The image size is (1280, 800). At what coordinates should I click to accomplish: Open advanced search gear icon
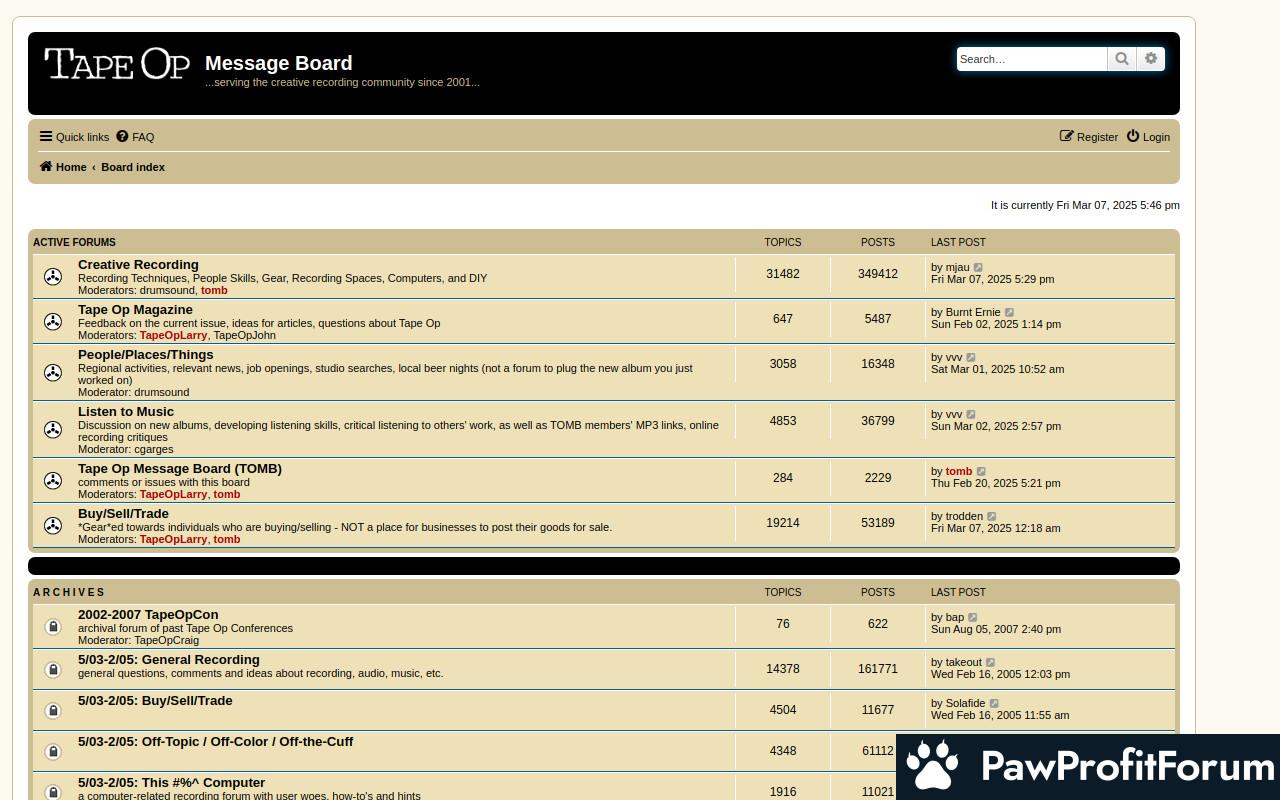point(1151,59)
